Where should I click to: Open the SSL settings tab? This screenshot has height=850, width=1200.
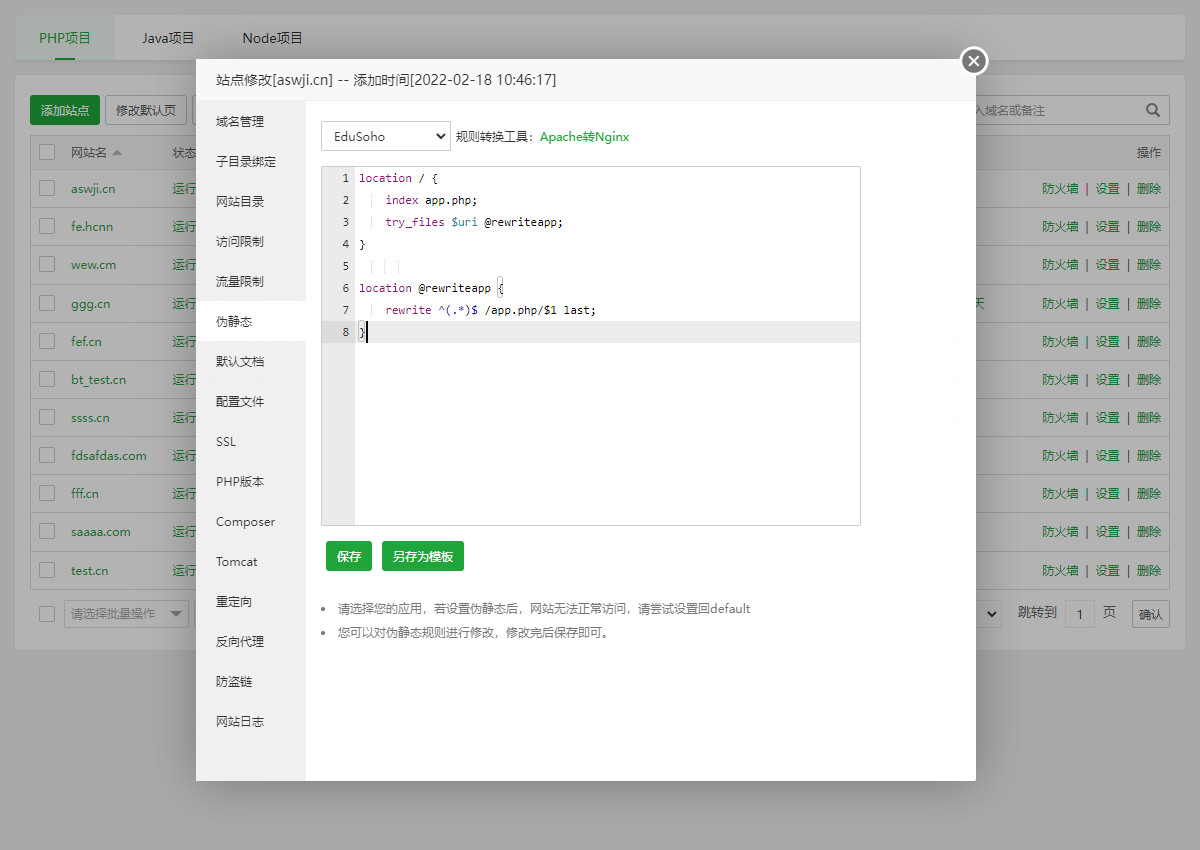pos(226,441)
